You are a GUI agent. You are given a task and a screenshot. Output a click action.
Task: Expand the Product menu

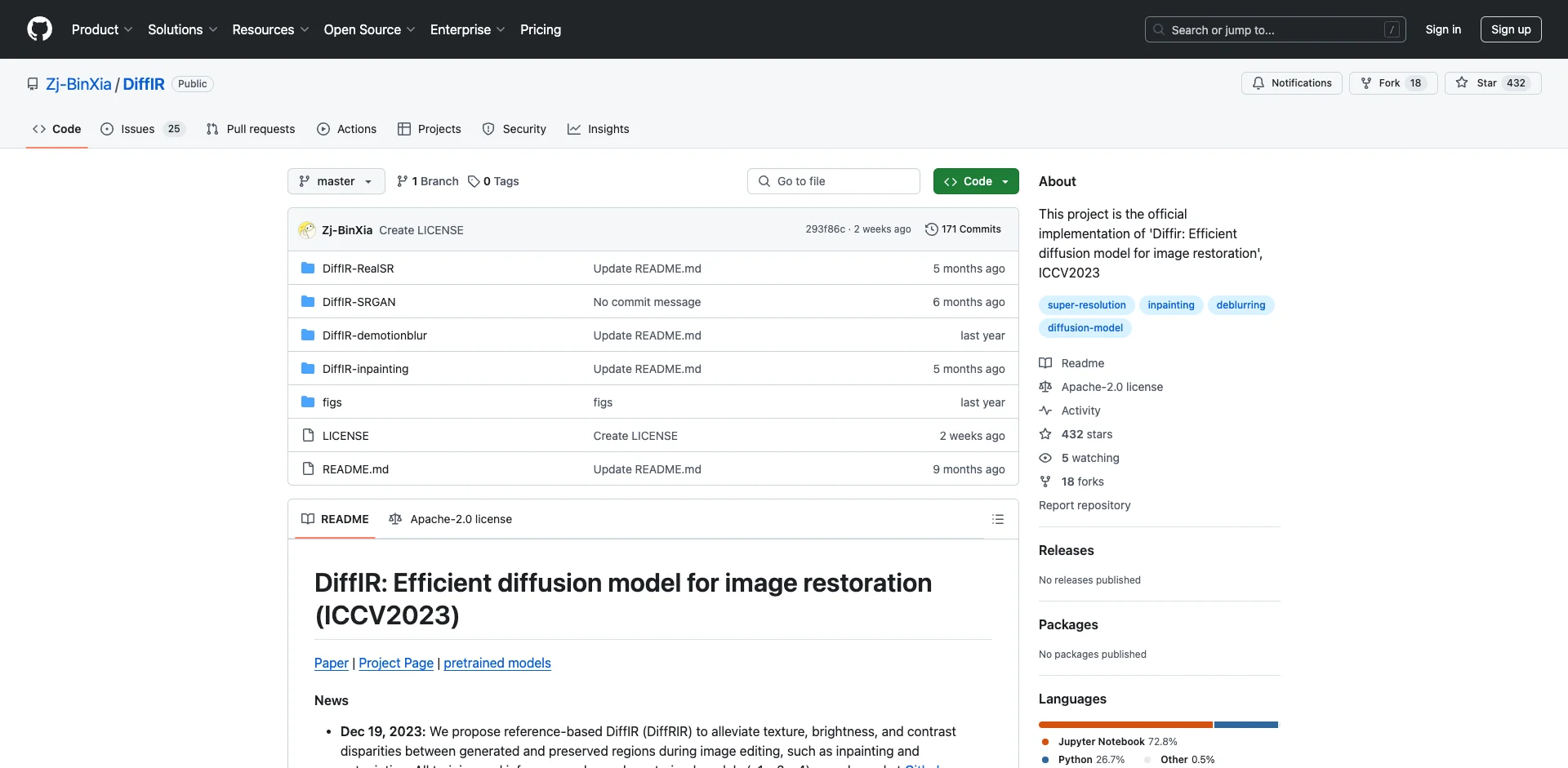point(102,29)
